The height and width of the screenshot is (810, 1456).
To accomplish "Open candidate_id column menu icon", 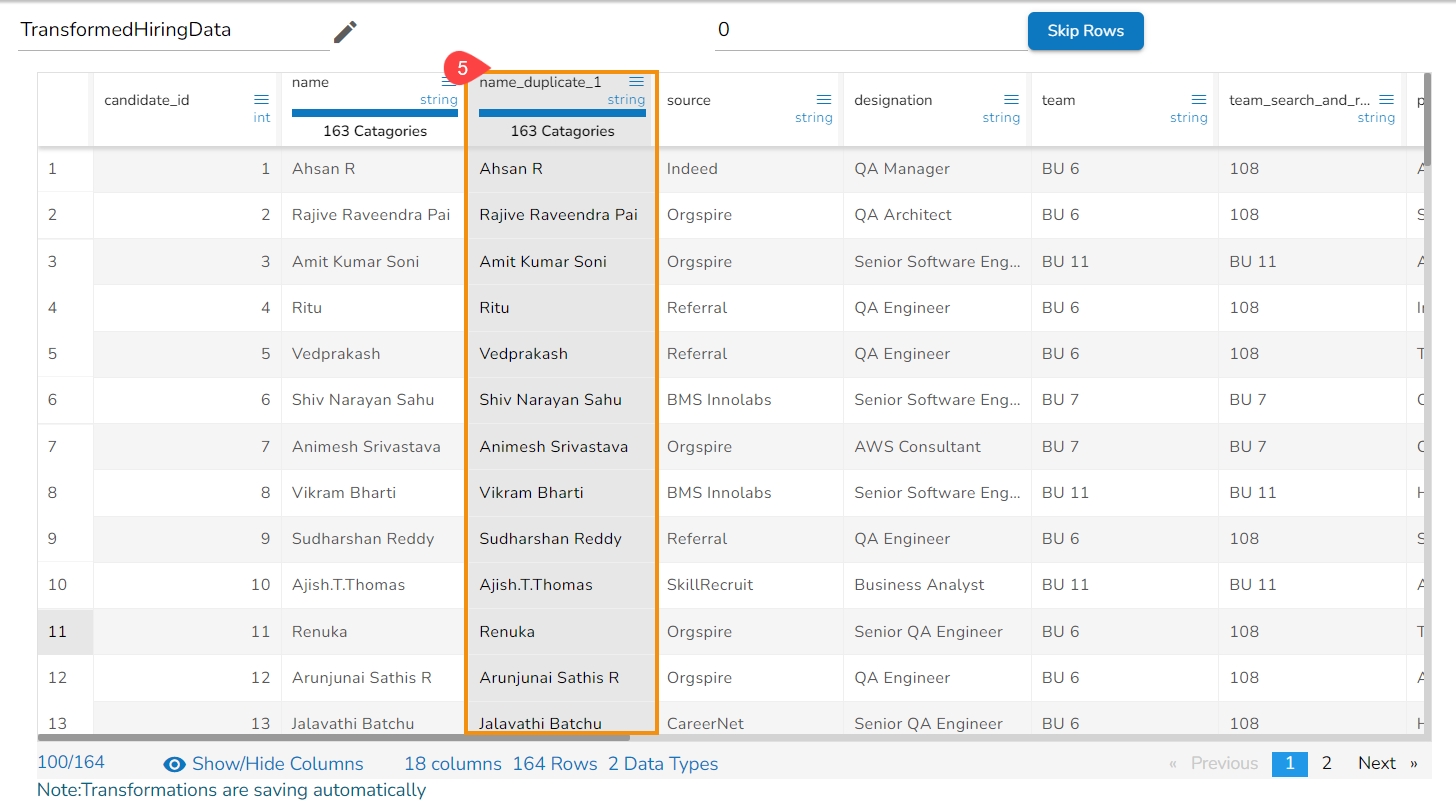I will 261,100.
